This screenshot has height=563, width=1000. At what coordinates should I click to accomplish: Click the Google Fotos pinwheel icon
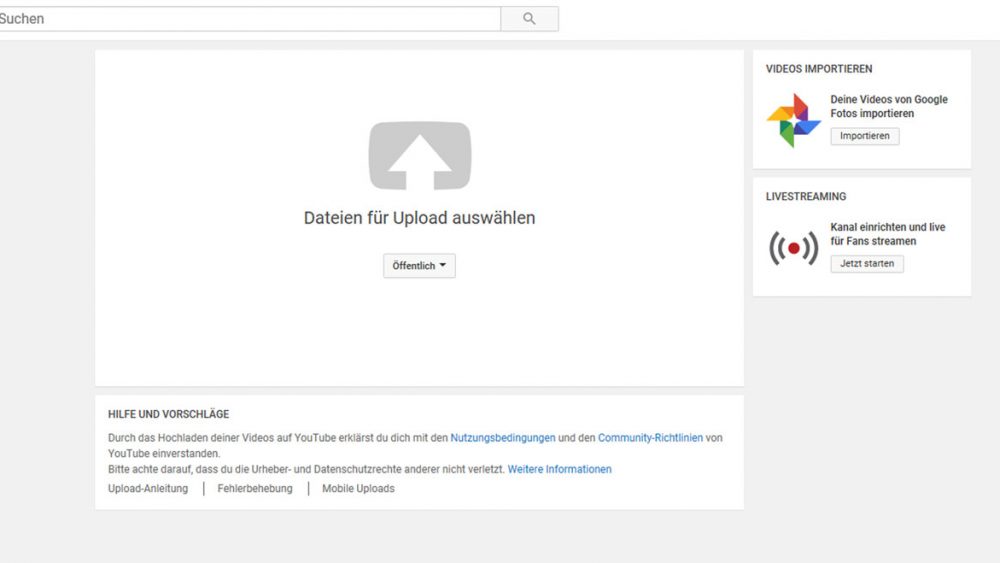coord(793,121)
